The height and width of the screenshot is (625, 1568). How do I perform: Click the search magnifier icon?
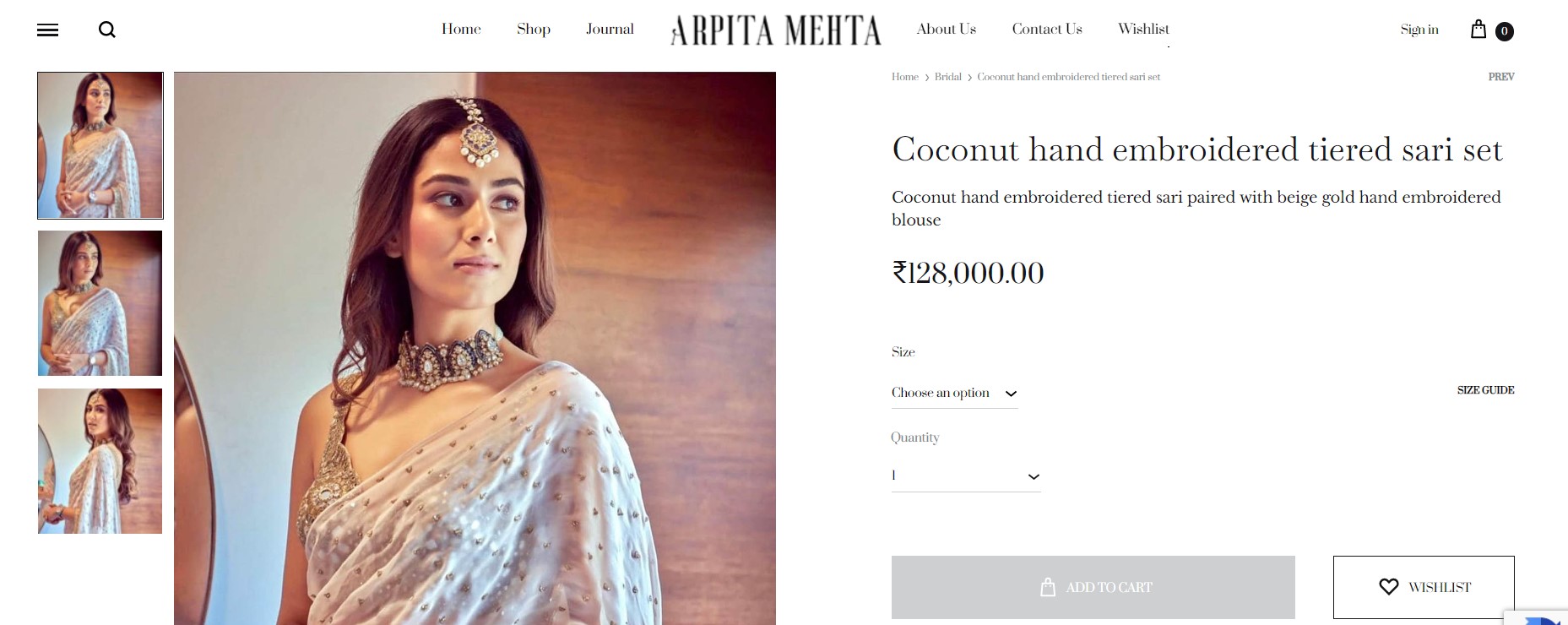point(107,30)
